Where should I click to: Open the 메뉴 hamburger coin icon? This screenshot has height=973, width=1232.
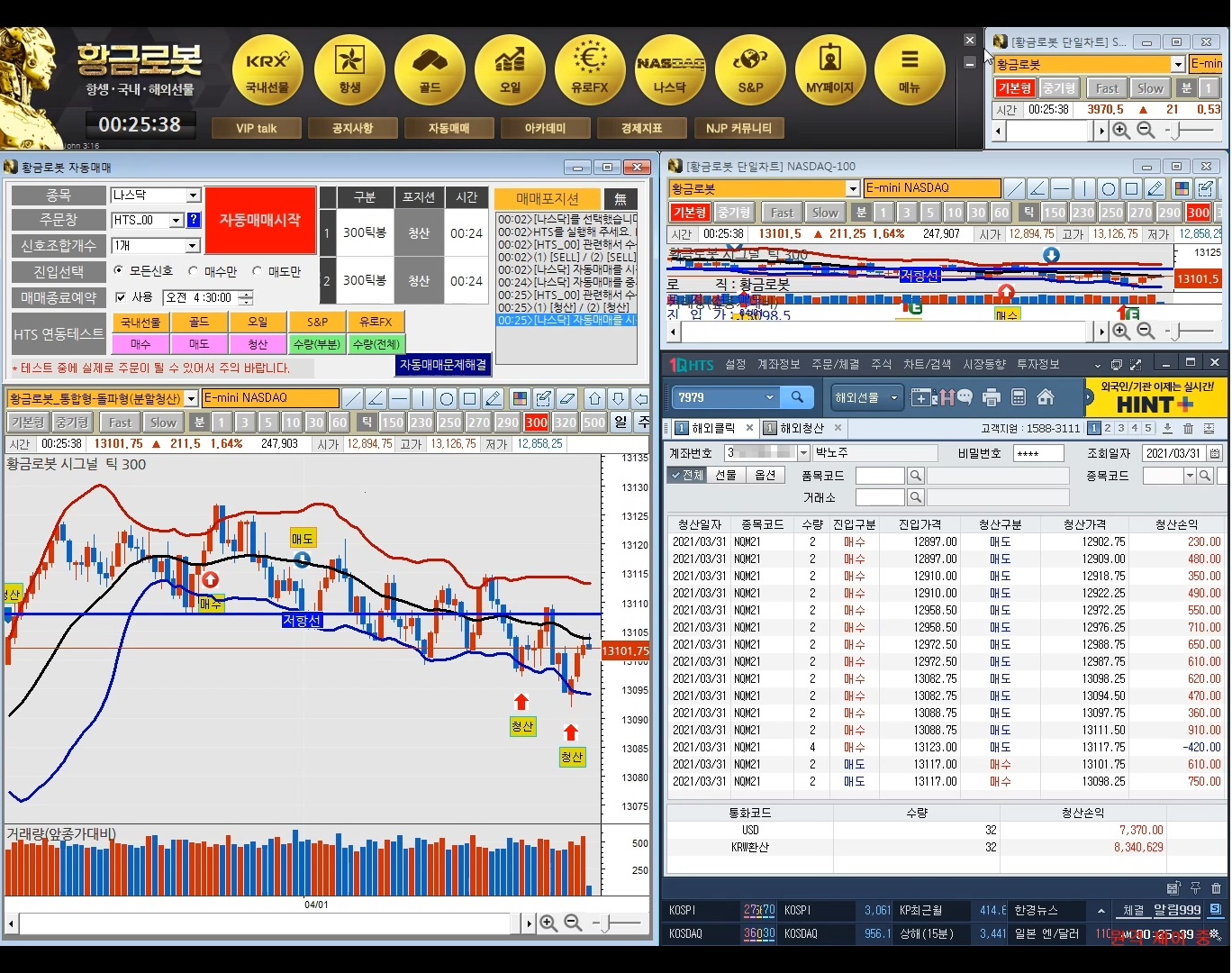click(x=910, y=72)
